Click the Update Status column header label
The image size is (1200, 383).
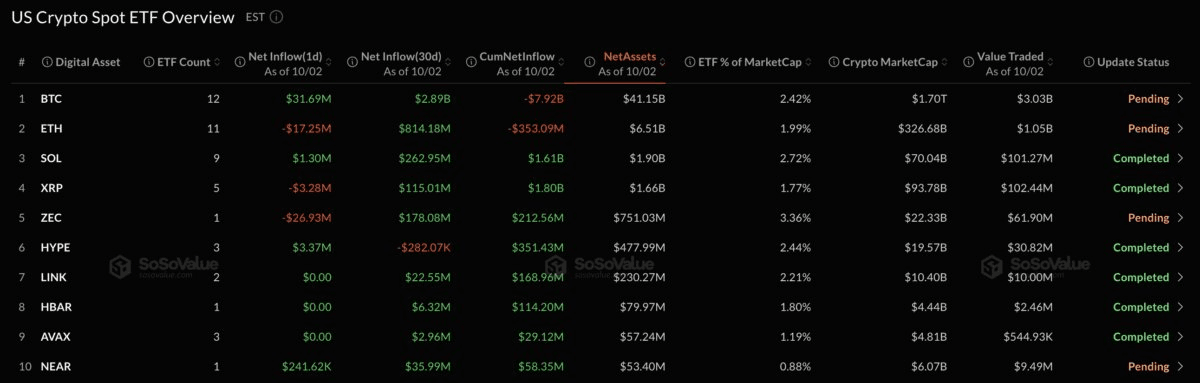pyautogui.click(x=1133, y=62)
